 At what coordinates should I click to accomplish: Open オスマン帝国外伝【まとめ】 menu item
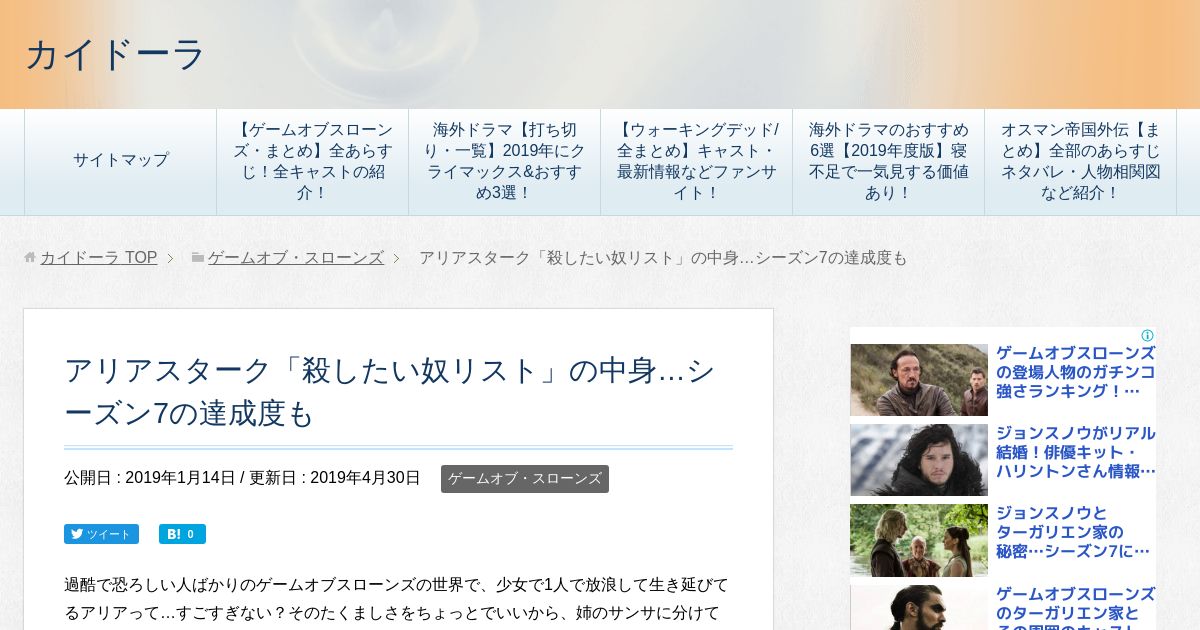(1080, 160)
